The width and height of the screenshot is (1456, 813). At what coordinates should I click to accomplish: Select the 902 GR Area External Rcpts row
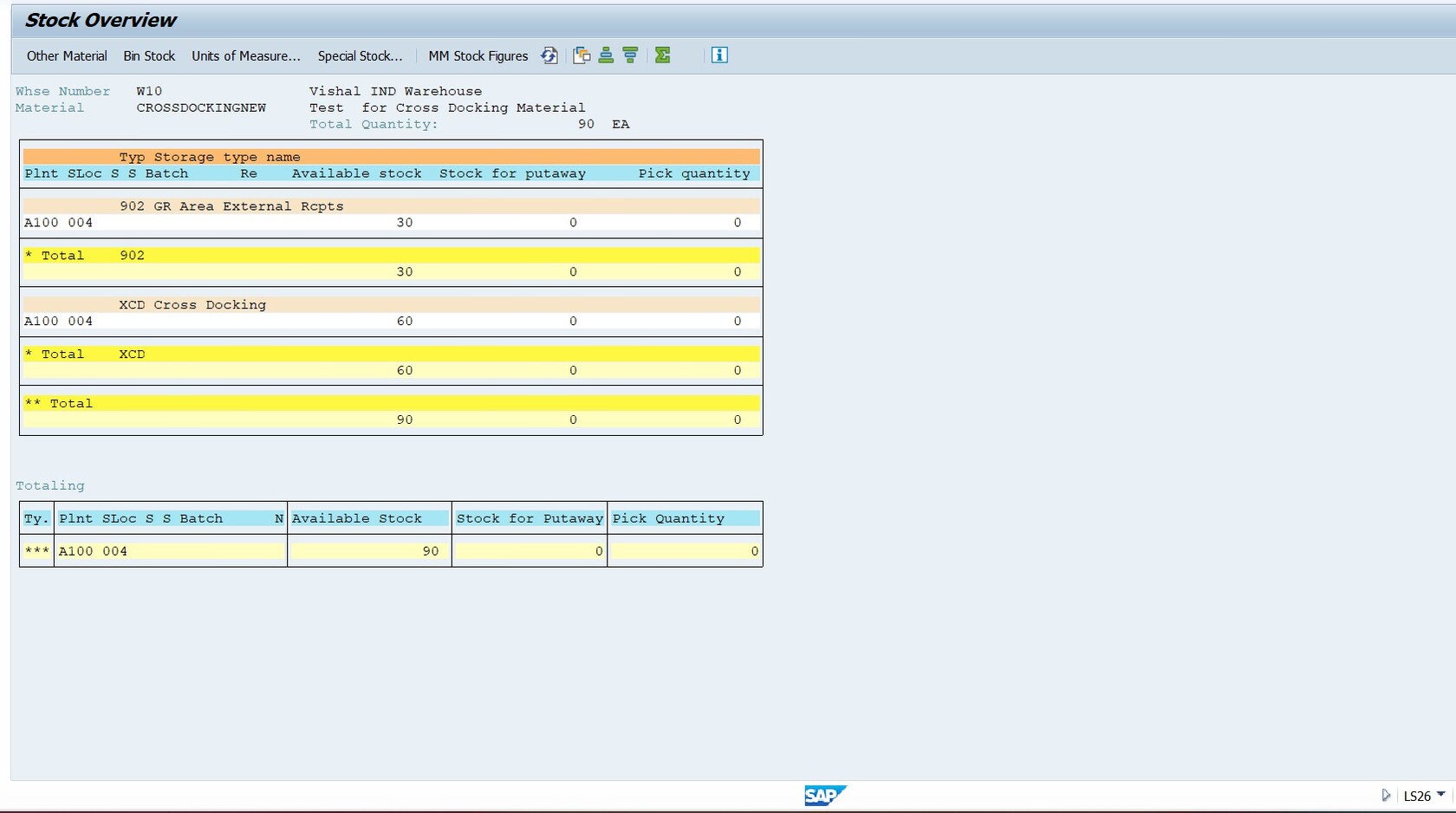pos(391,206)
